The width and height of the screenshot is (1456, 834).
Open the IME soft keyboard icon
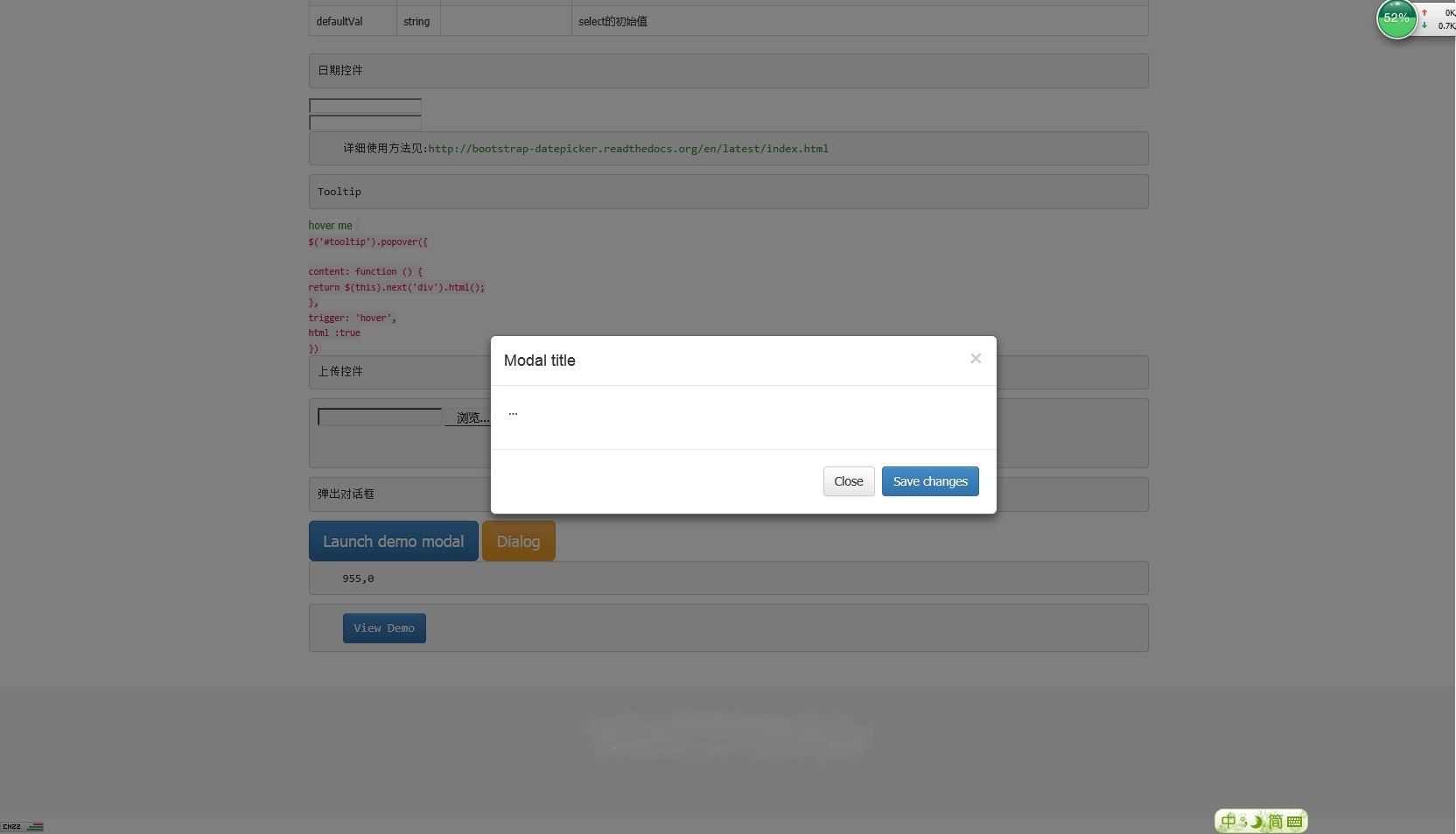tap(1294, 821)
